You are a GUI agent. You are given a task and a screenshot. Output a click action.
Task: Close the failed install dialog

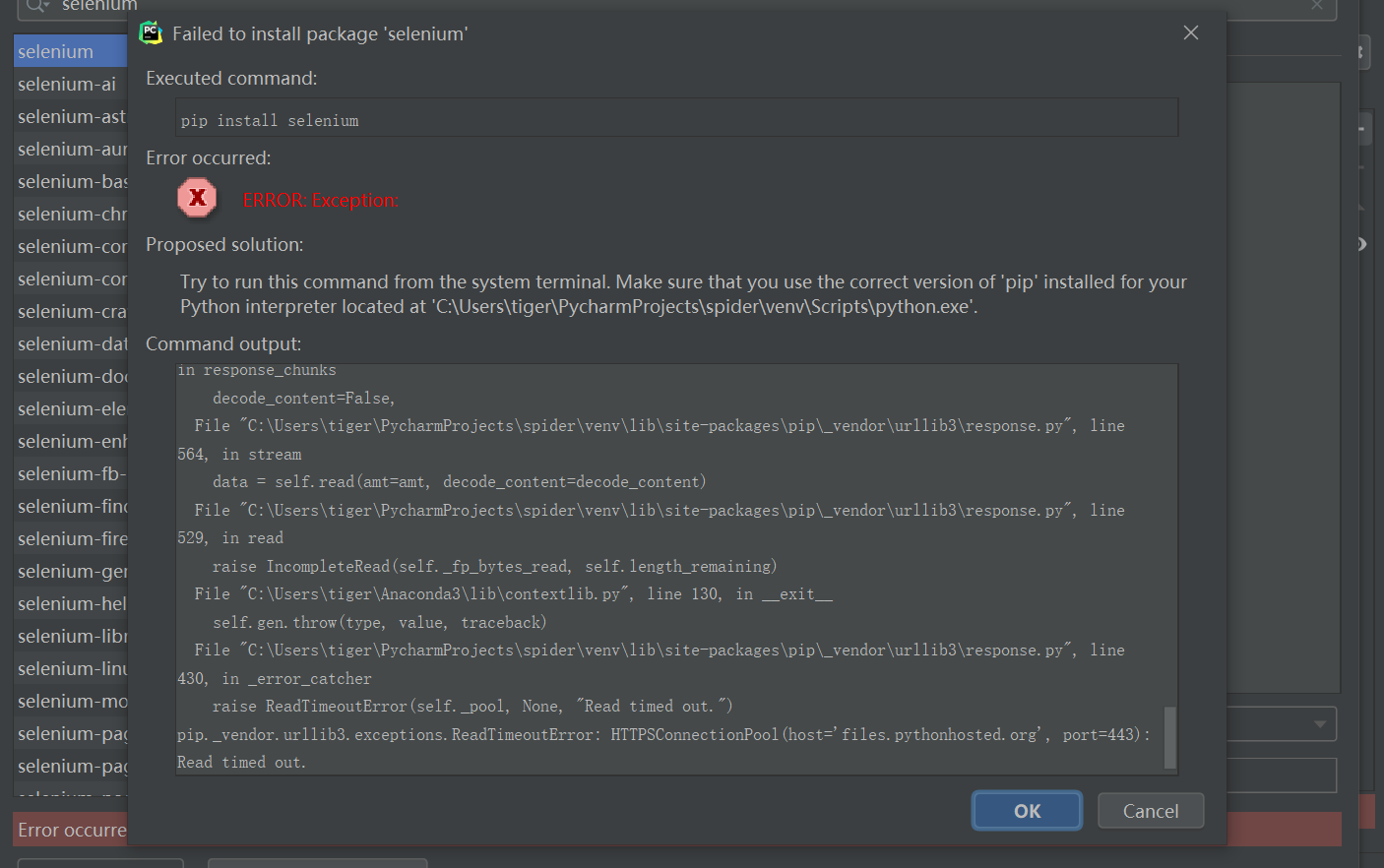click(x=1191, y=32)
